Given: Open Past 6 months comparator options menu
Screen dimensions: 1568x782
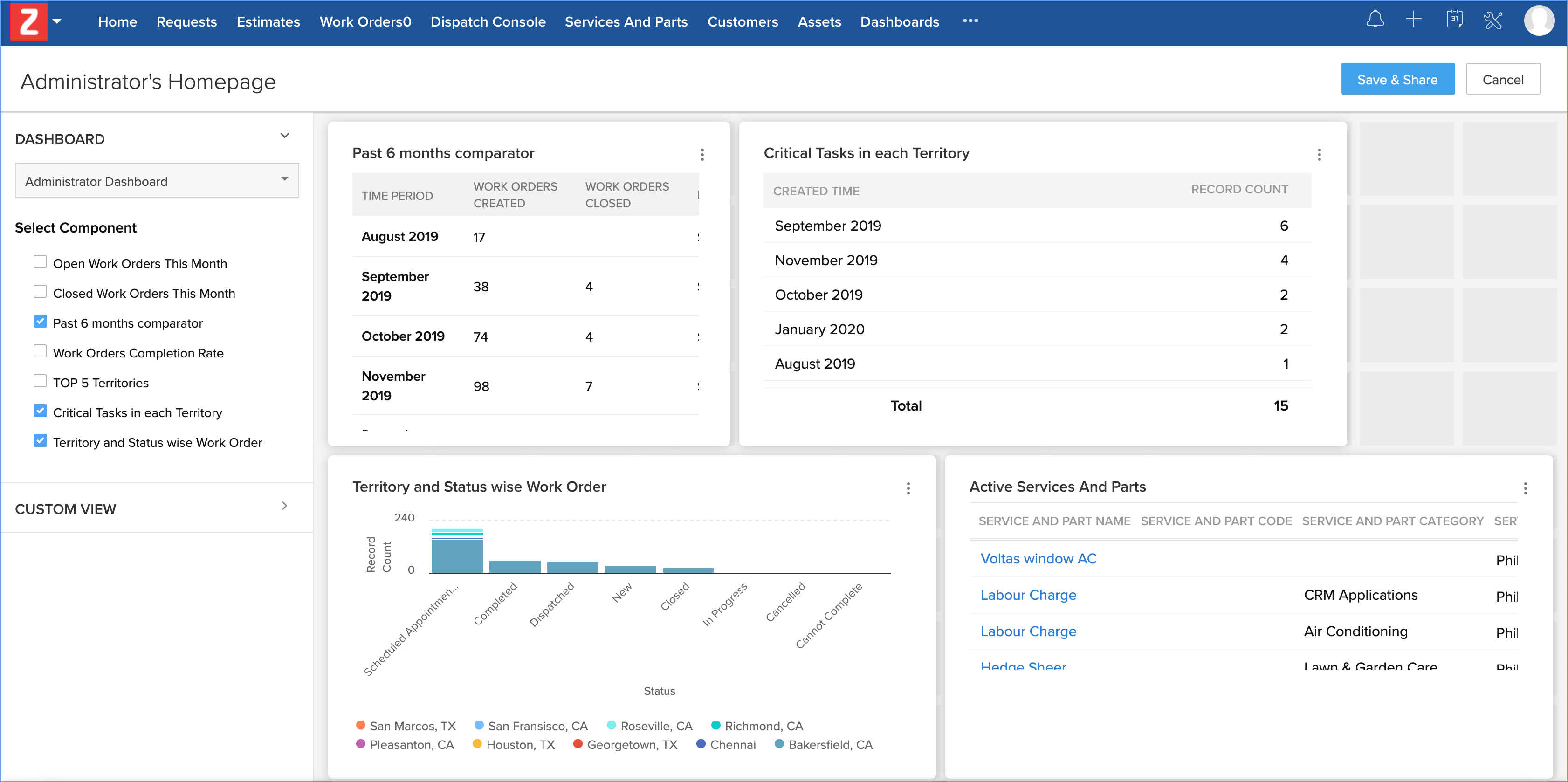Looking at the screenshot, I should [x=702, y=155].
